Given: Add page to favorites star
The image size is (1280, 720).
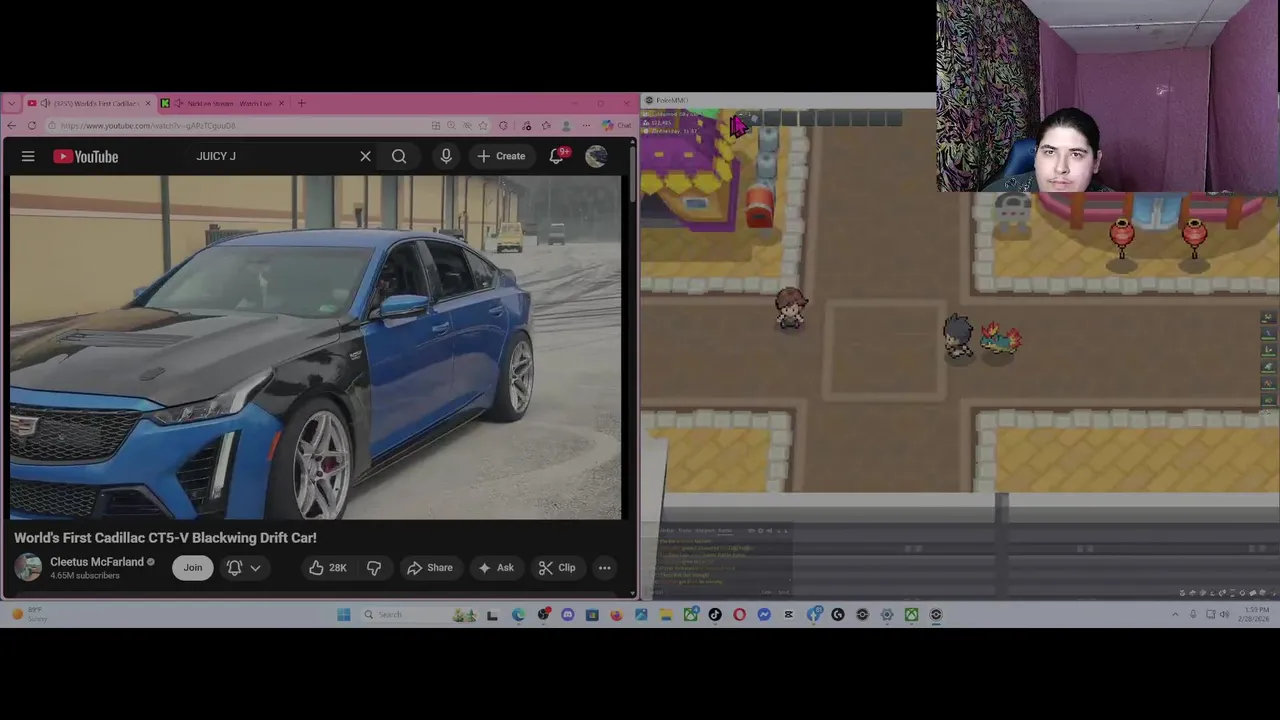Looking at the screenshot, I should (x=482, y=125).
